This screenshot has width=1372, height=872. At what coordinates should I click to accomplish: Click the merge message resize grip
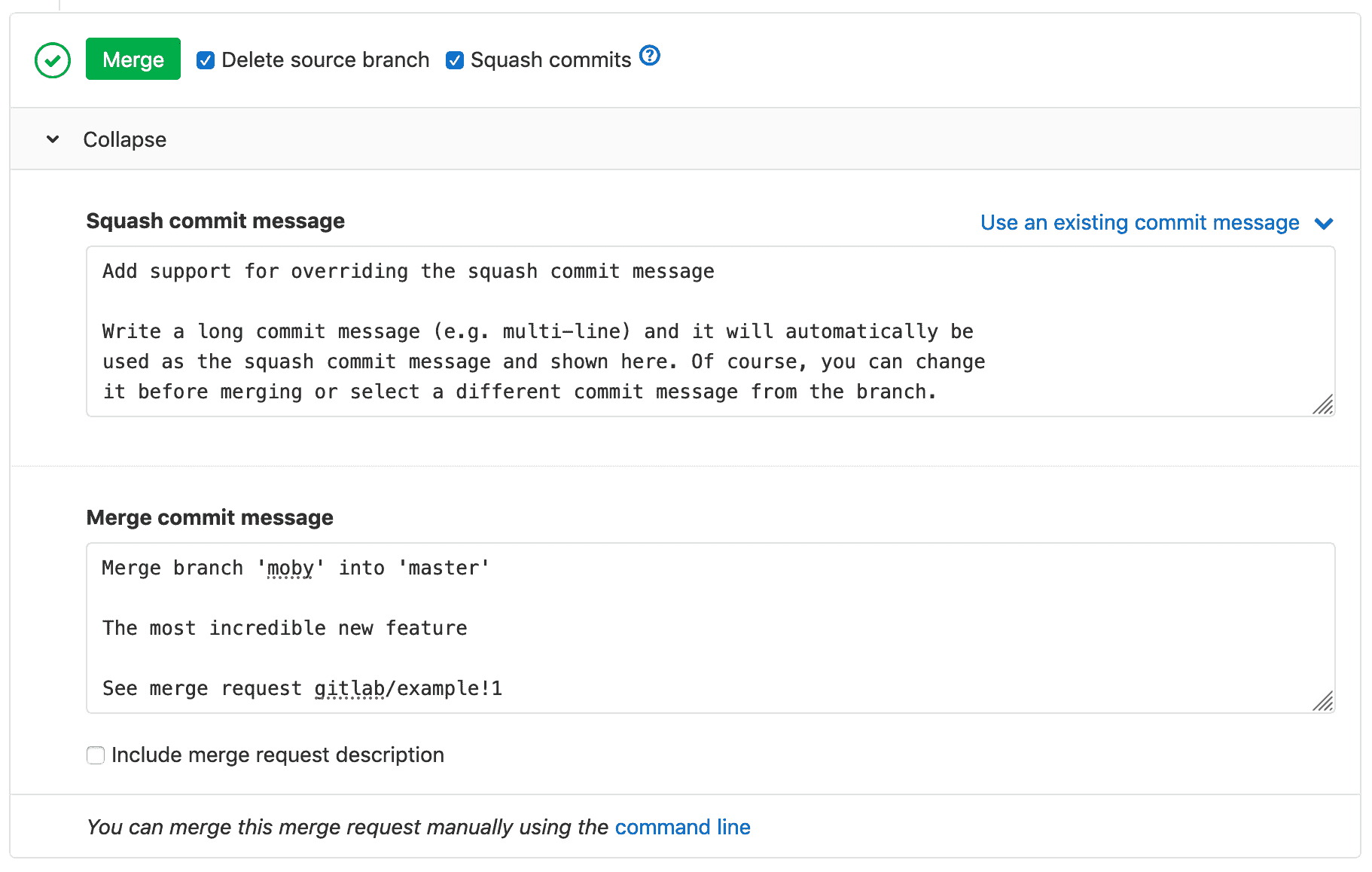click(x=1324, y=702)
